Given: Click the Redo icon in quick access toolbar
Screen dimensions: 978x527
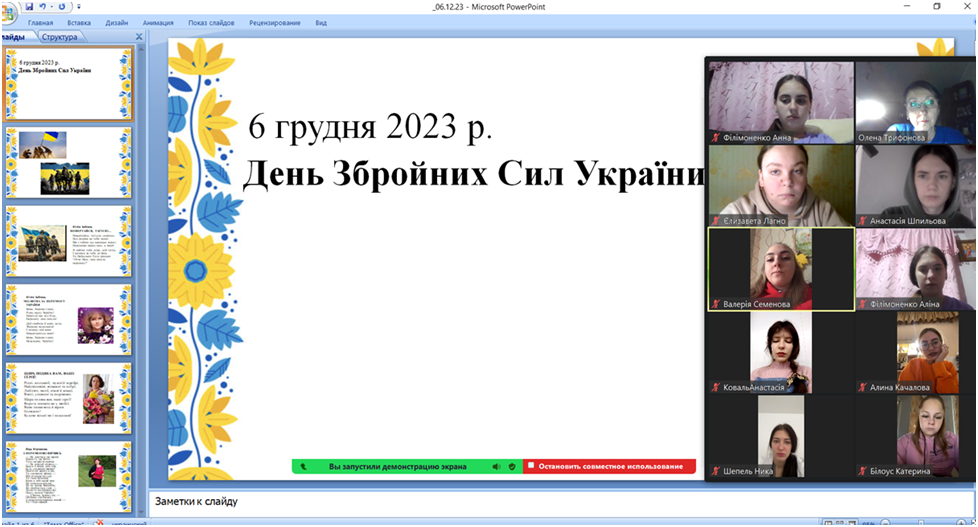Looking at the screenshot, I should pyautogui.click(x=62, y=6).
